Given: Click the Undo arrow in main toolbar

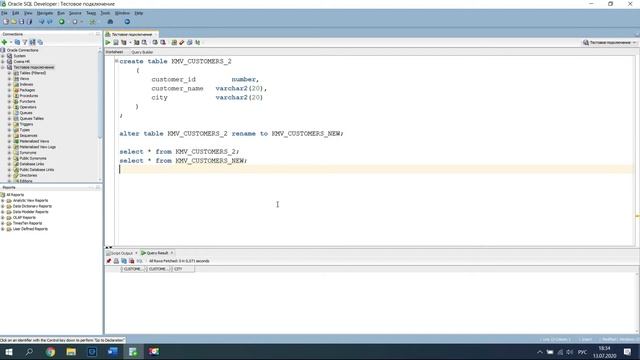Looking at the screenshot, I should coord(42,22).
